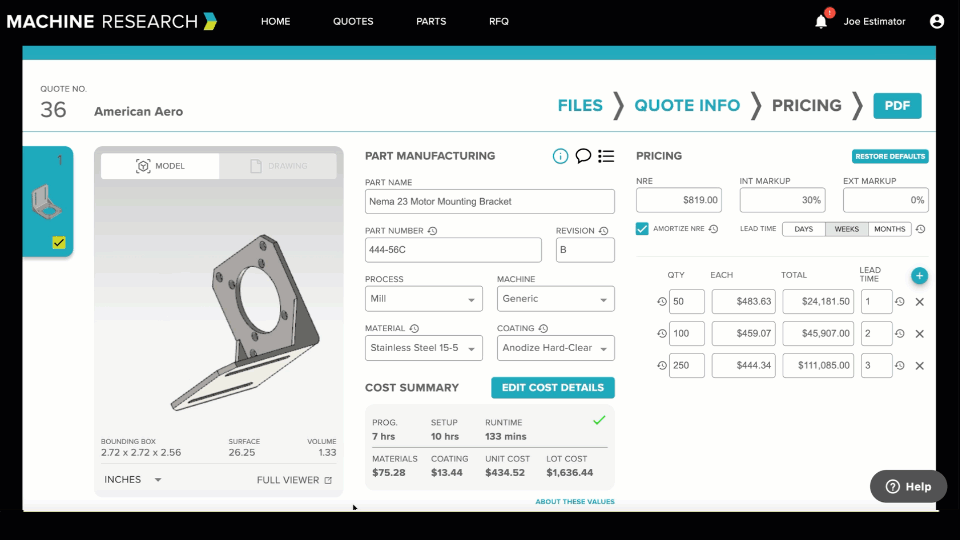
Task: Open the user account profile icon
Action: coord(936,21)
